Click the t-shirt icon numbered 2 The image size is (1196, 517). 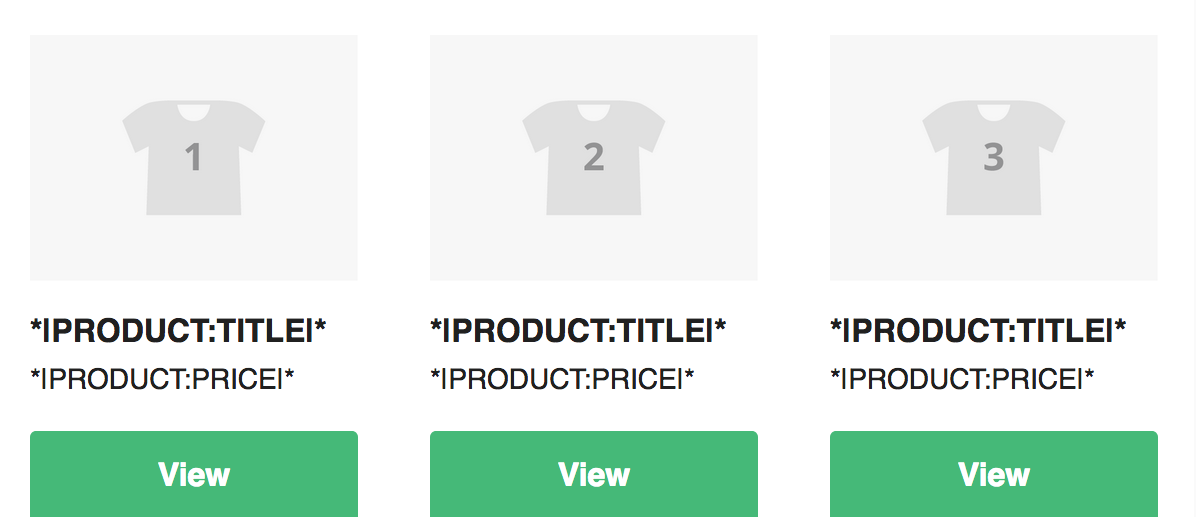(593, 157)
